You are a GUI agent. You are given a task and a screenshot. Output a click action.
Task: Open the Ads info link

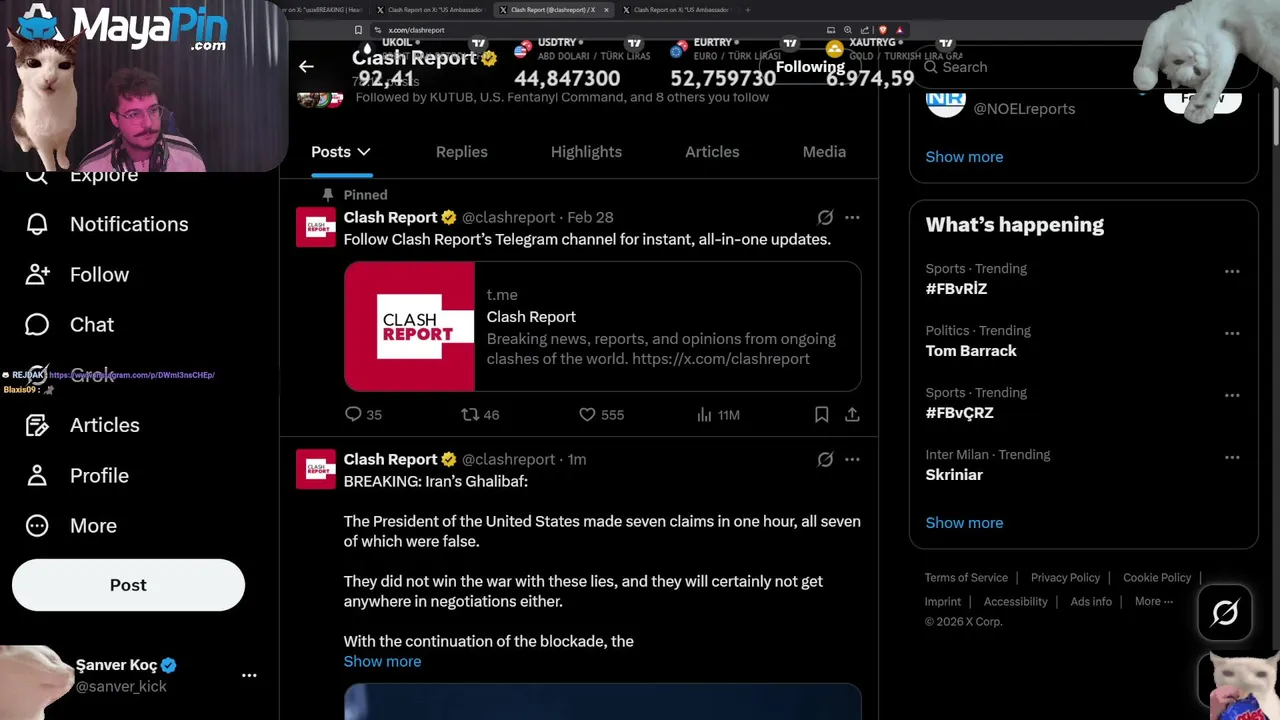(1091, 601)
